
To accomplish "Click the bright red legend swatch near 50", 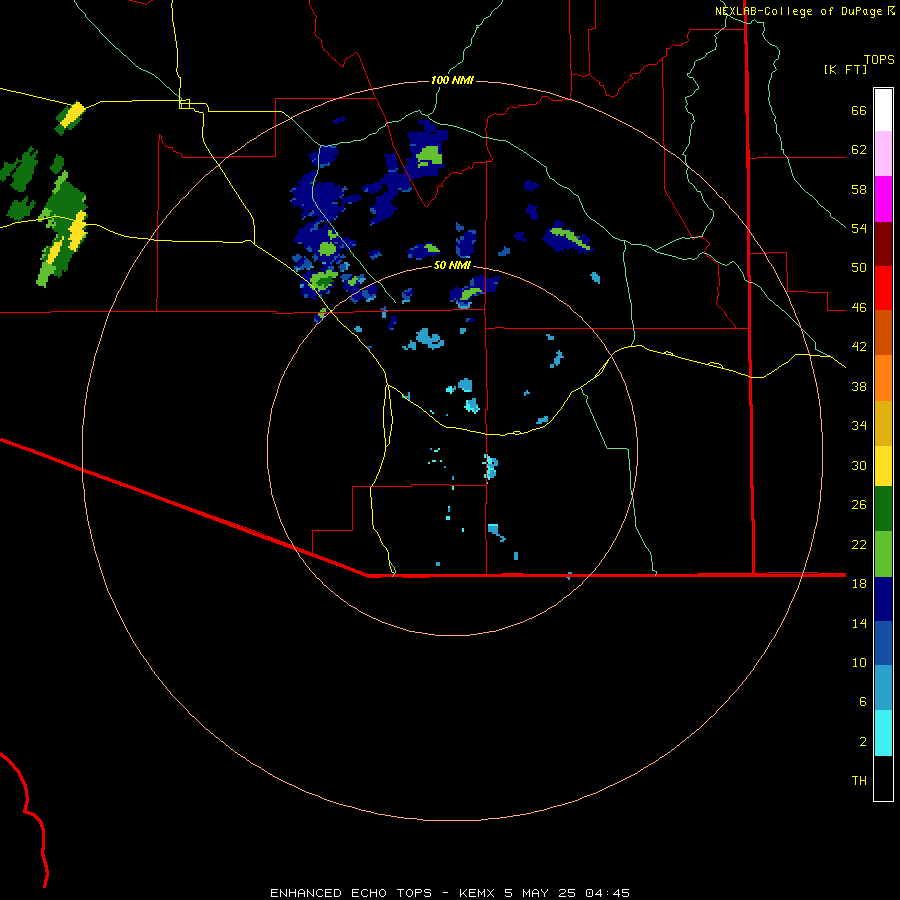I will tap(883, 288).
